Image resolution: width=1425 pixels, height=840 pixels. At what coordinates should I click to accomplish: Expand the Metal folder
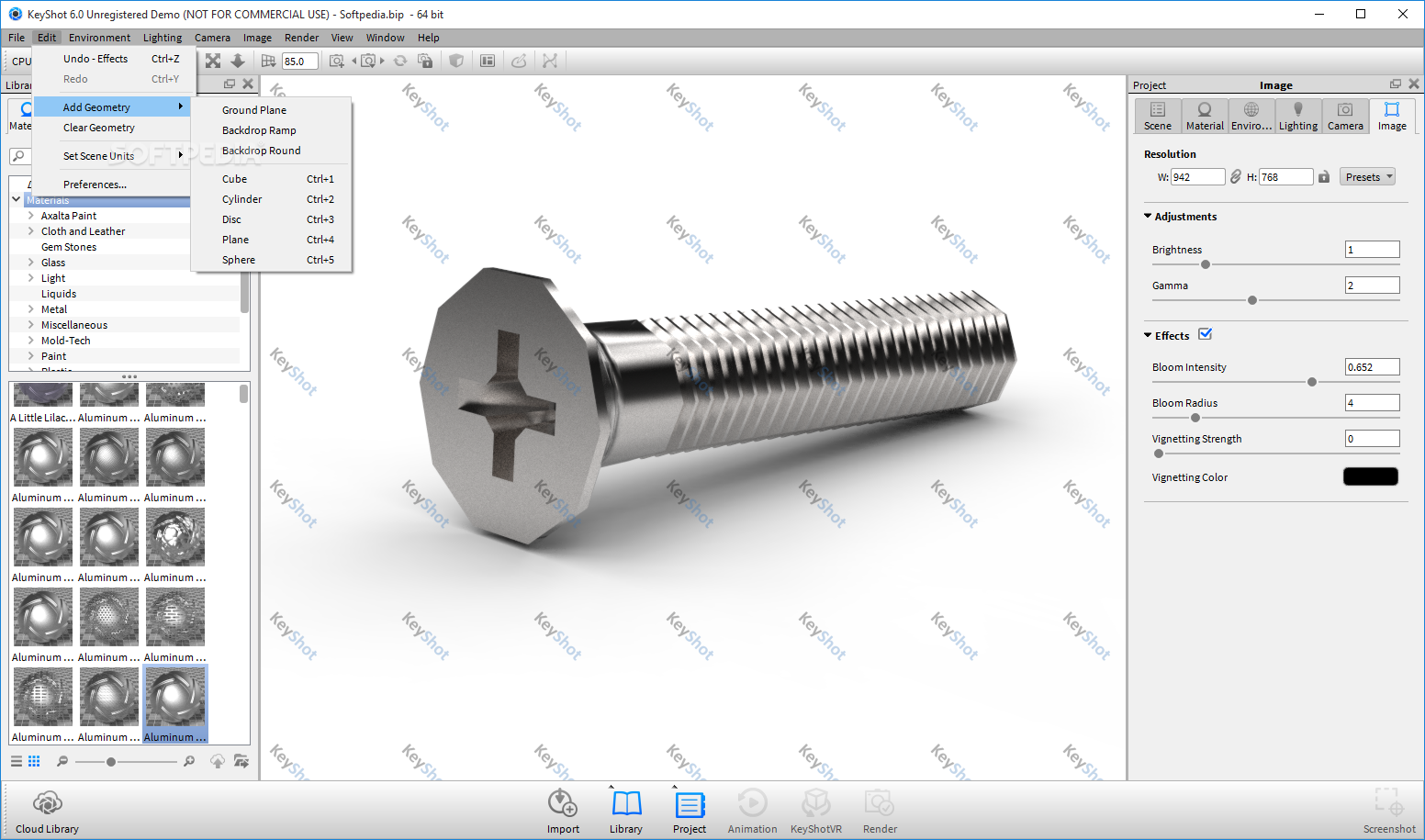pos(30,309)
